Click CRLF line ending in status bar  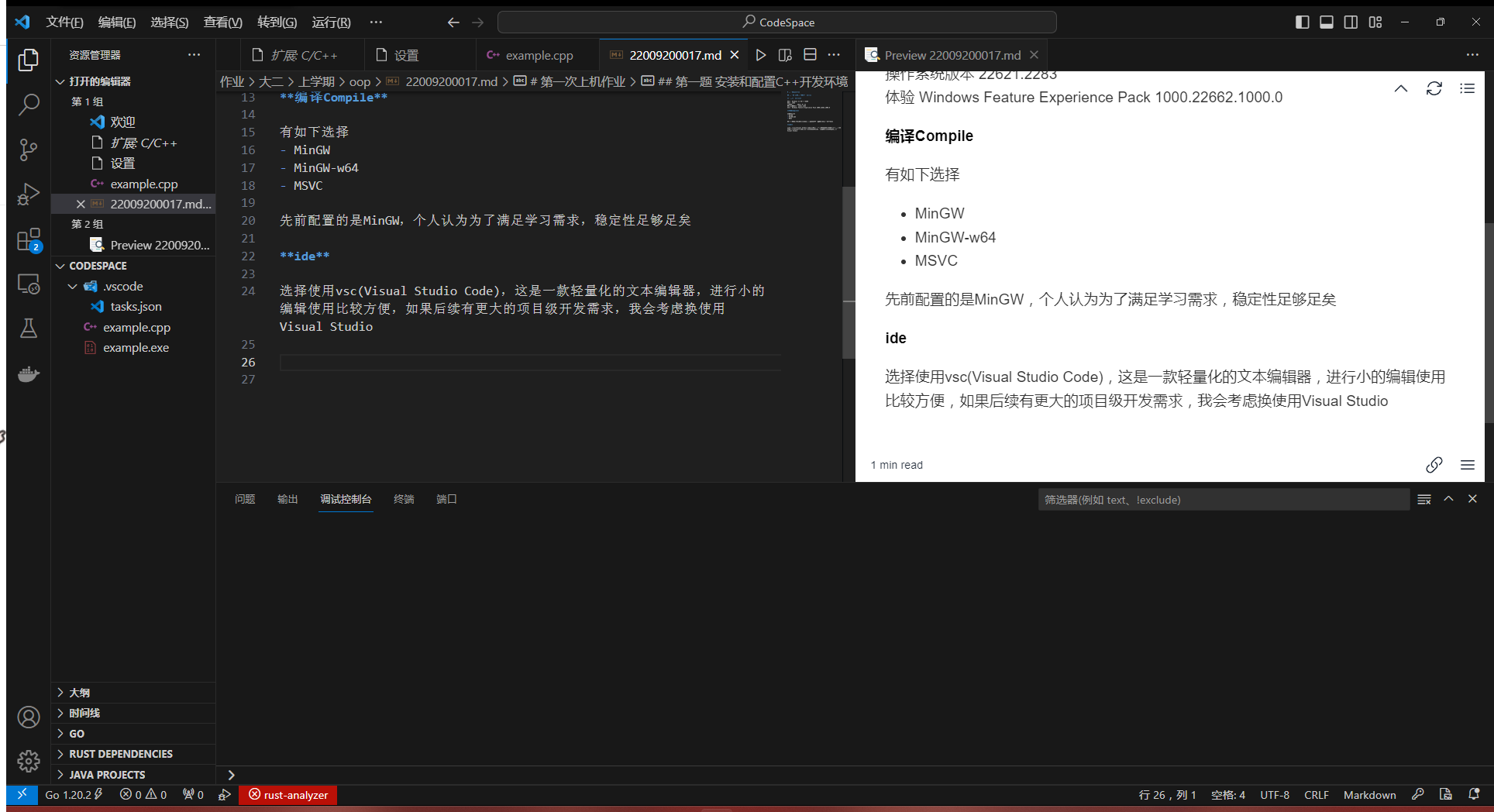1316,795
